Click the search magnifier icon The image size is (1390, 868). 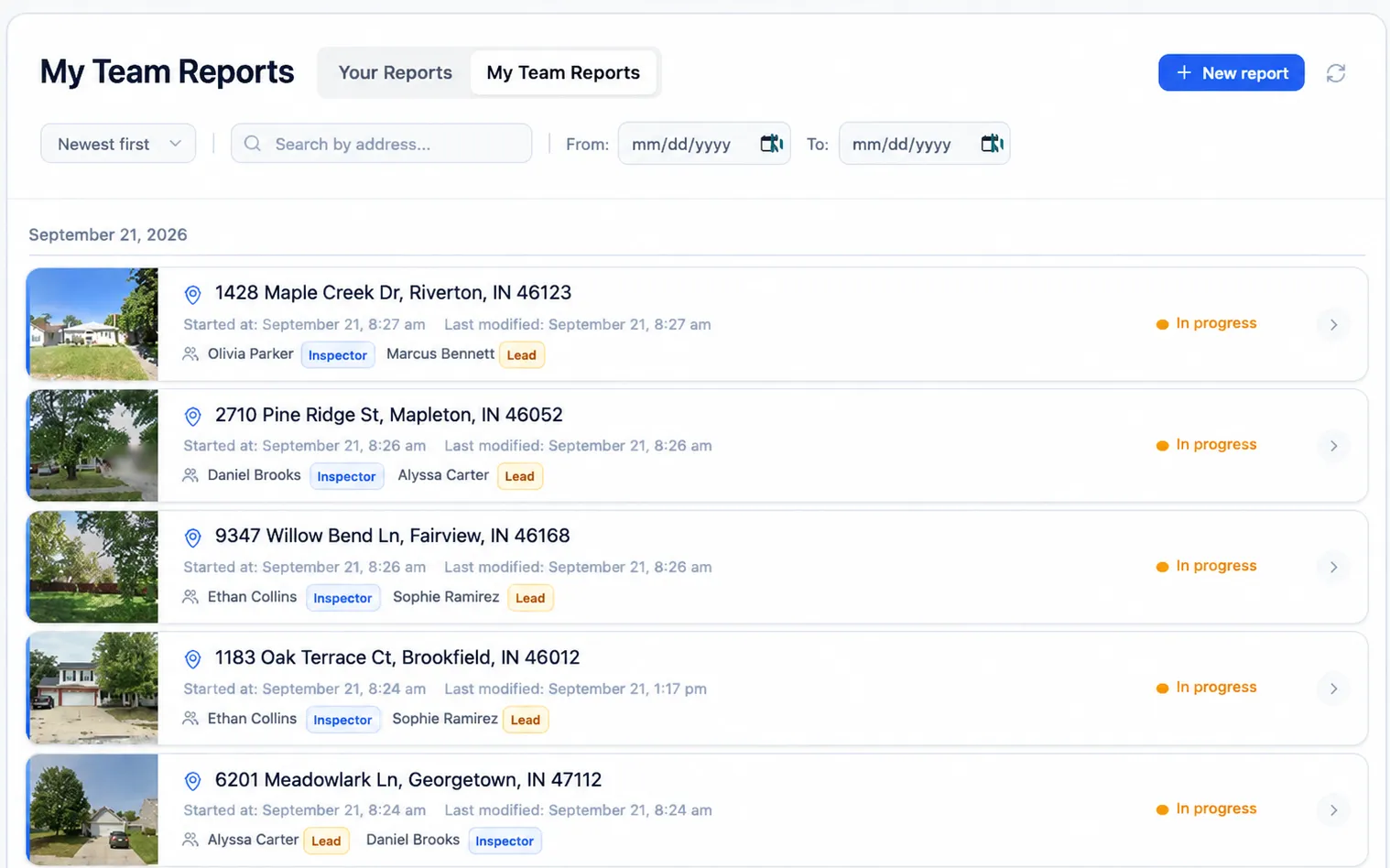(253, 144)
